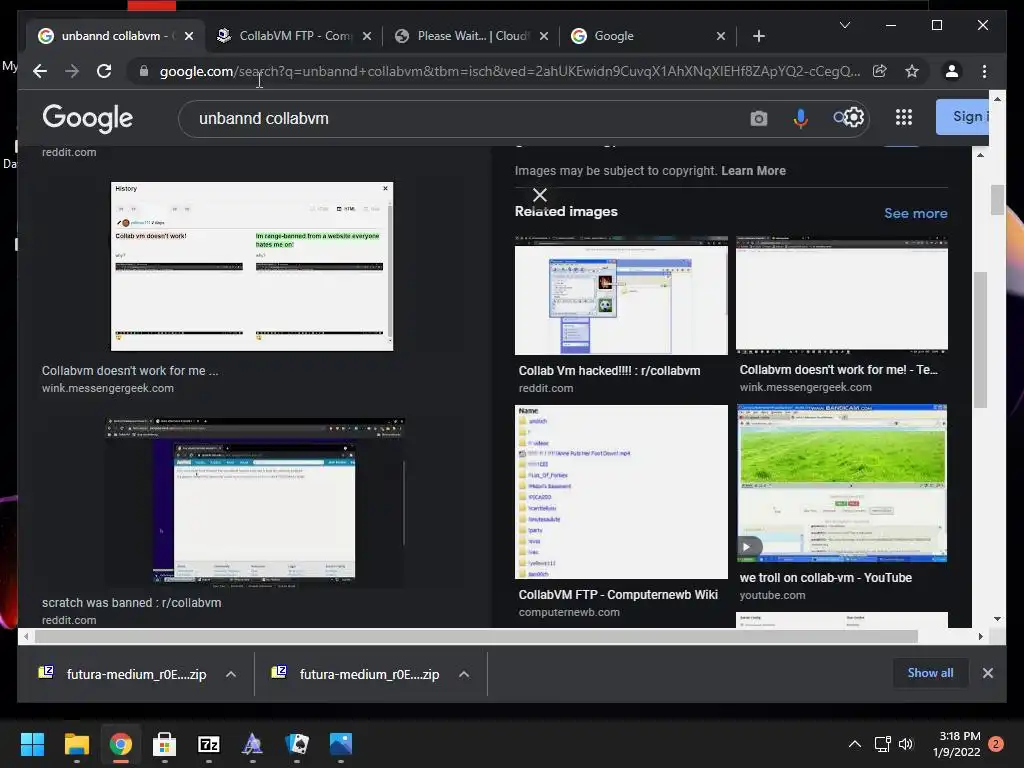Viewport: 1024px width, 768px height.
Task: Click the address bar URL
Action: click(509, 71)
